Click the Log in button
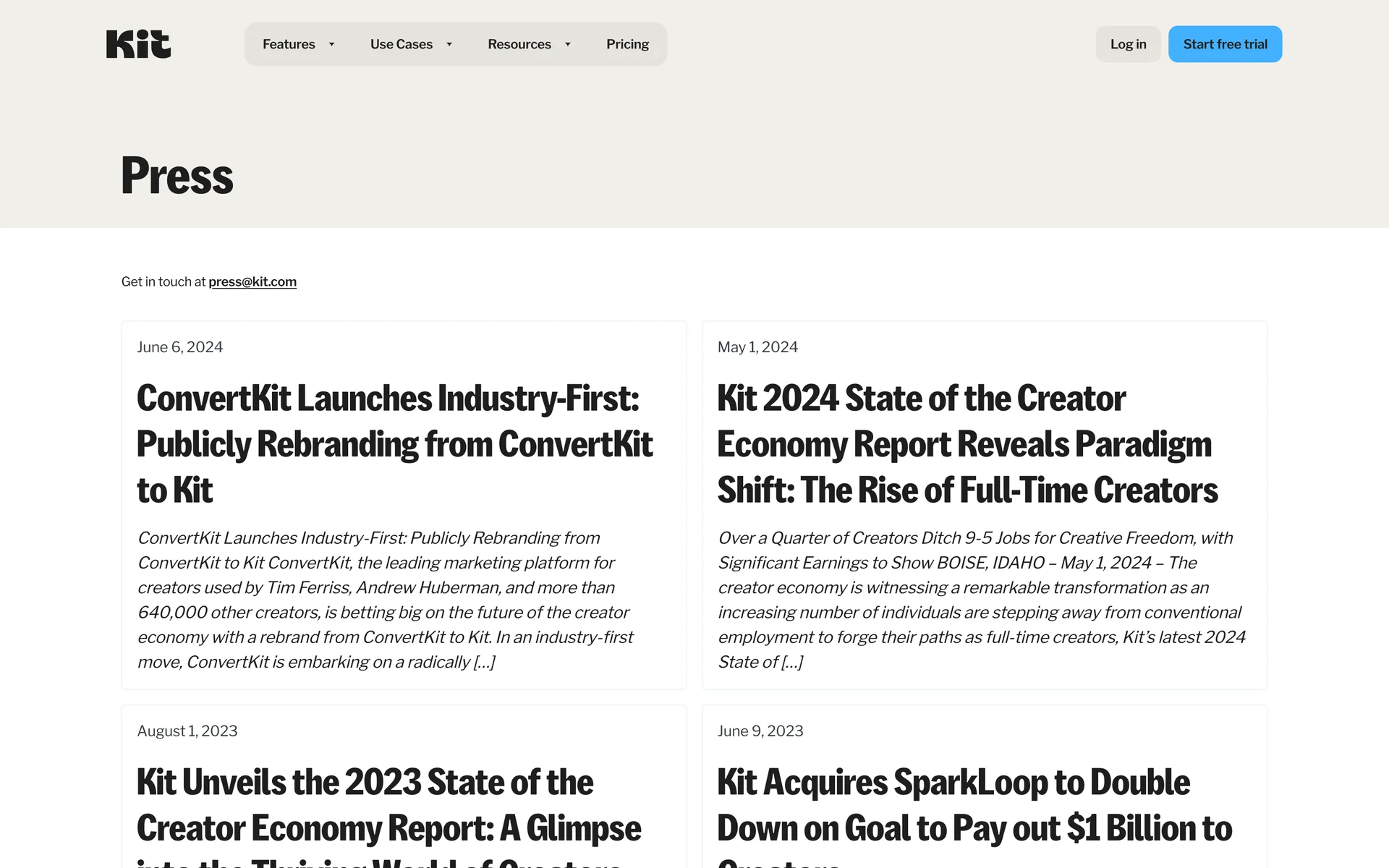 point(1128,44)
